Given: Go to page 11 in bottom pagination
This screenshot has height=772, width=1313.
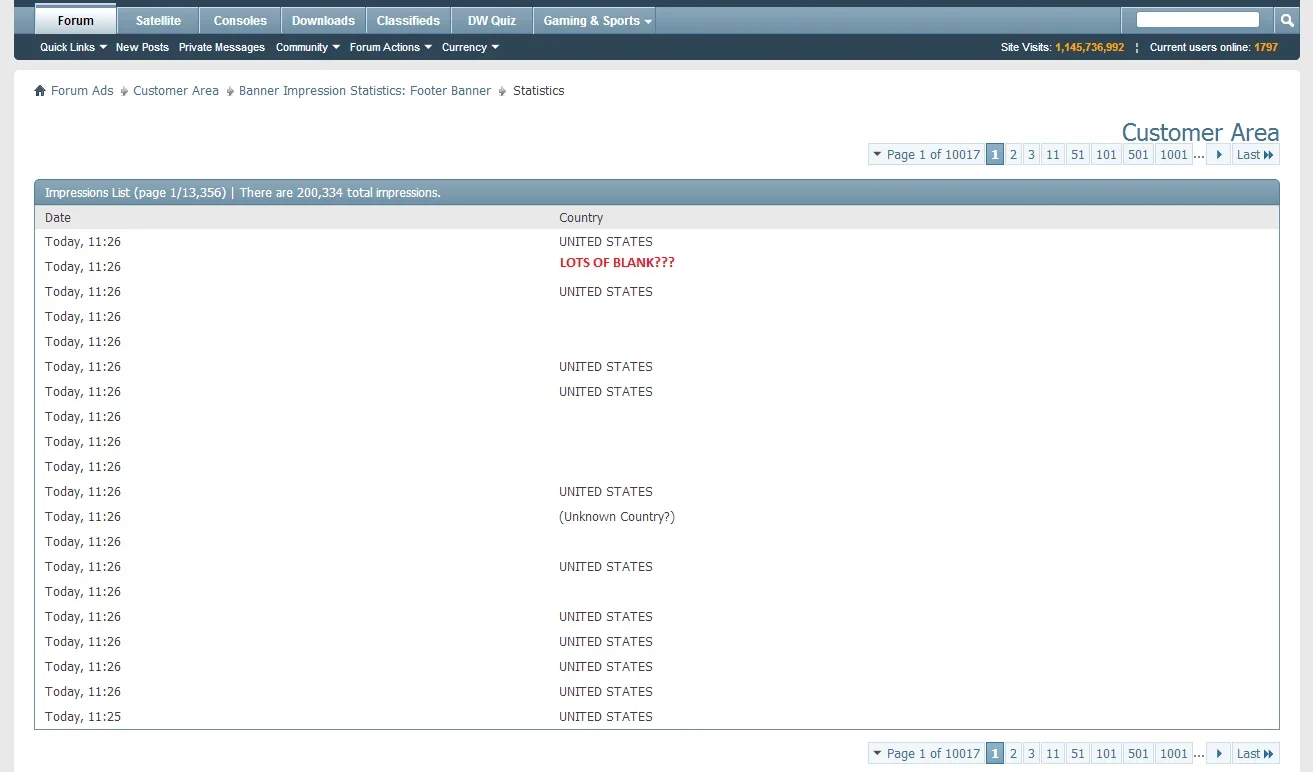Looking at the screenshot, I should tap(1052, 754).
